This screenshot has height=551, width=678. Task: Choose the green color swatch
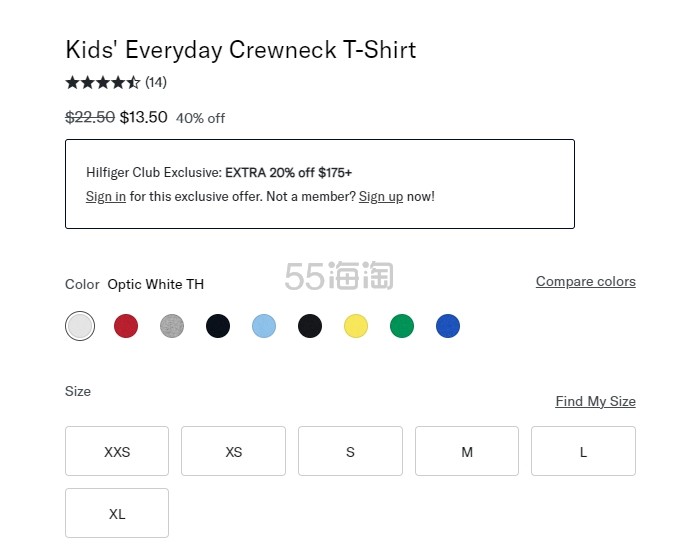tap(402, 326)
